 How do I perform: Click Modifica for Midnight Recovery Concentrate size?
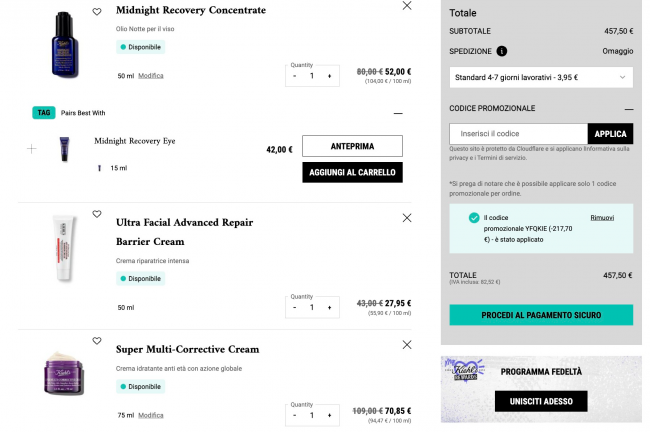point(151,76)
